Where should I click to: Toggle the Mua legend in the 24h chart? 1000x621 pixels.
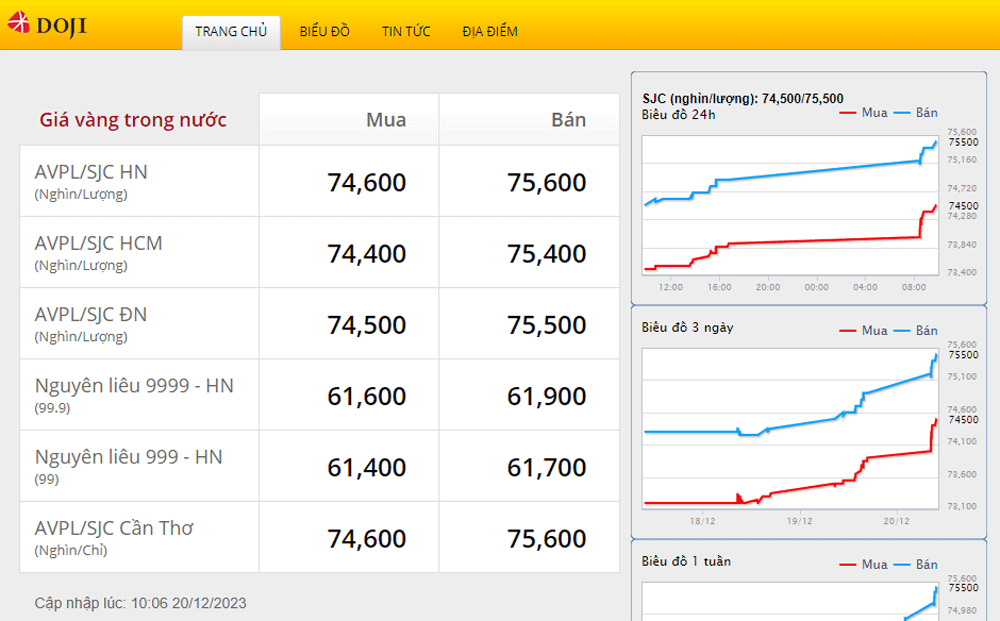point(864,113)
